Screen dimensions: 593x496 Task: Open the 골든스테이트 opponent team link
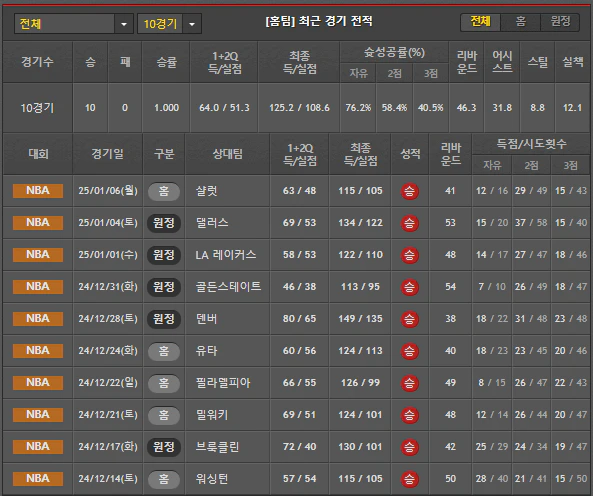tap(228, 287)
